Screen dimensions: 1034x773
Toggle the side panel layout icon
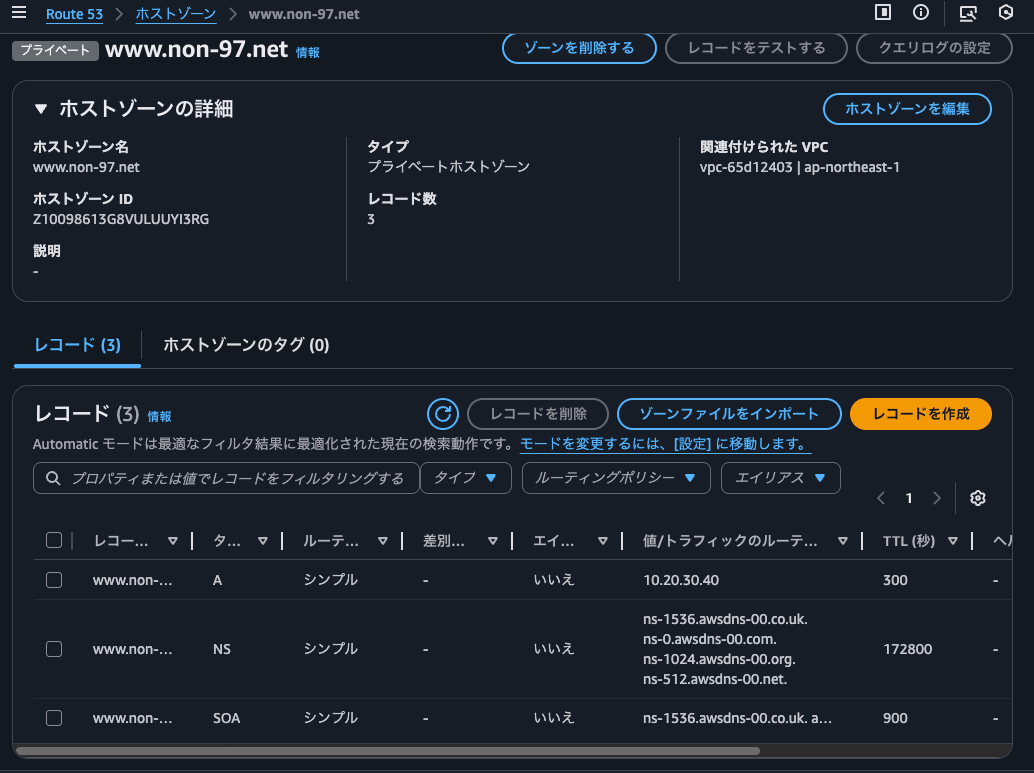[x=881, y=13]
